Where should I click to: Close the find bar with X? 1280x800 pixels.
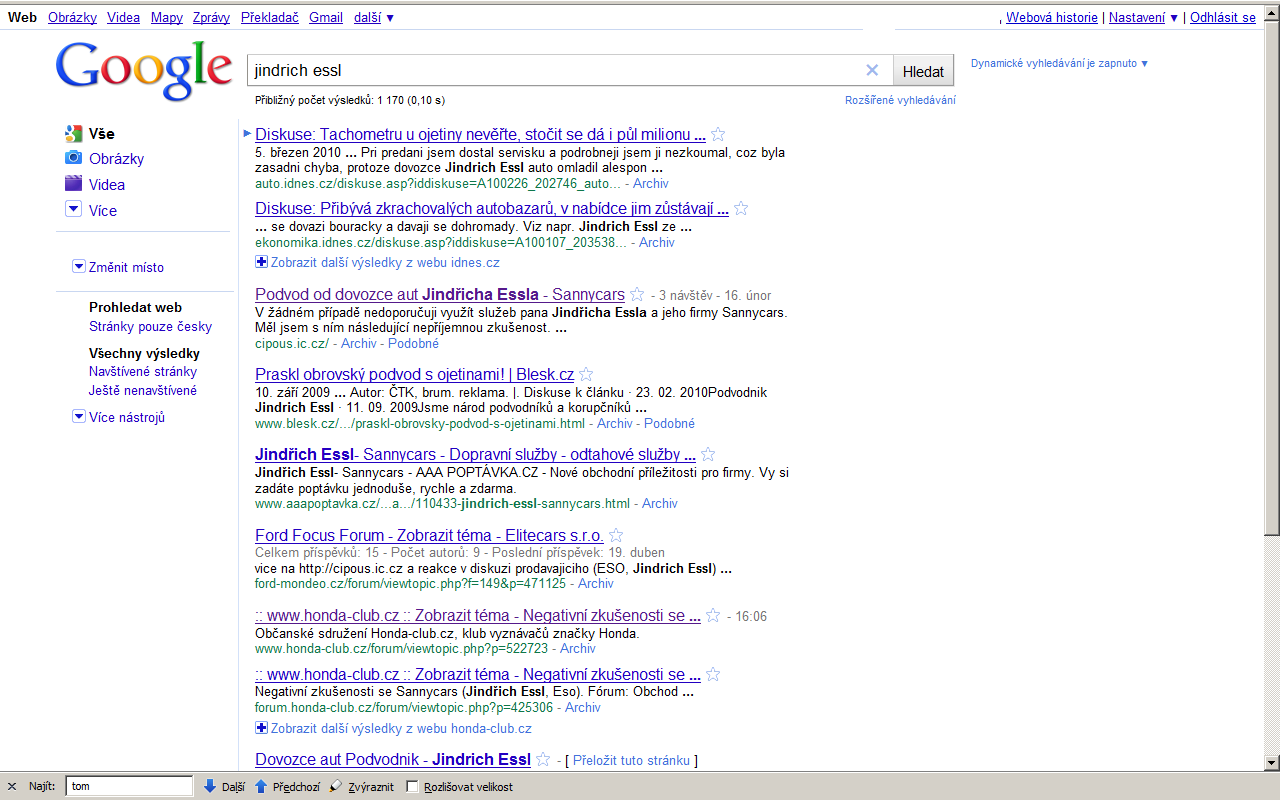[12, 786]
